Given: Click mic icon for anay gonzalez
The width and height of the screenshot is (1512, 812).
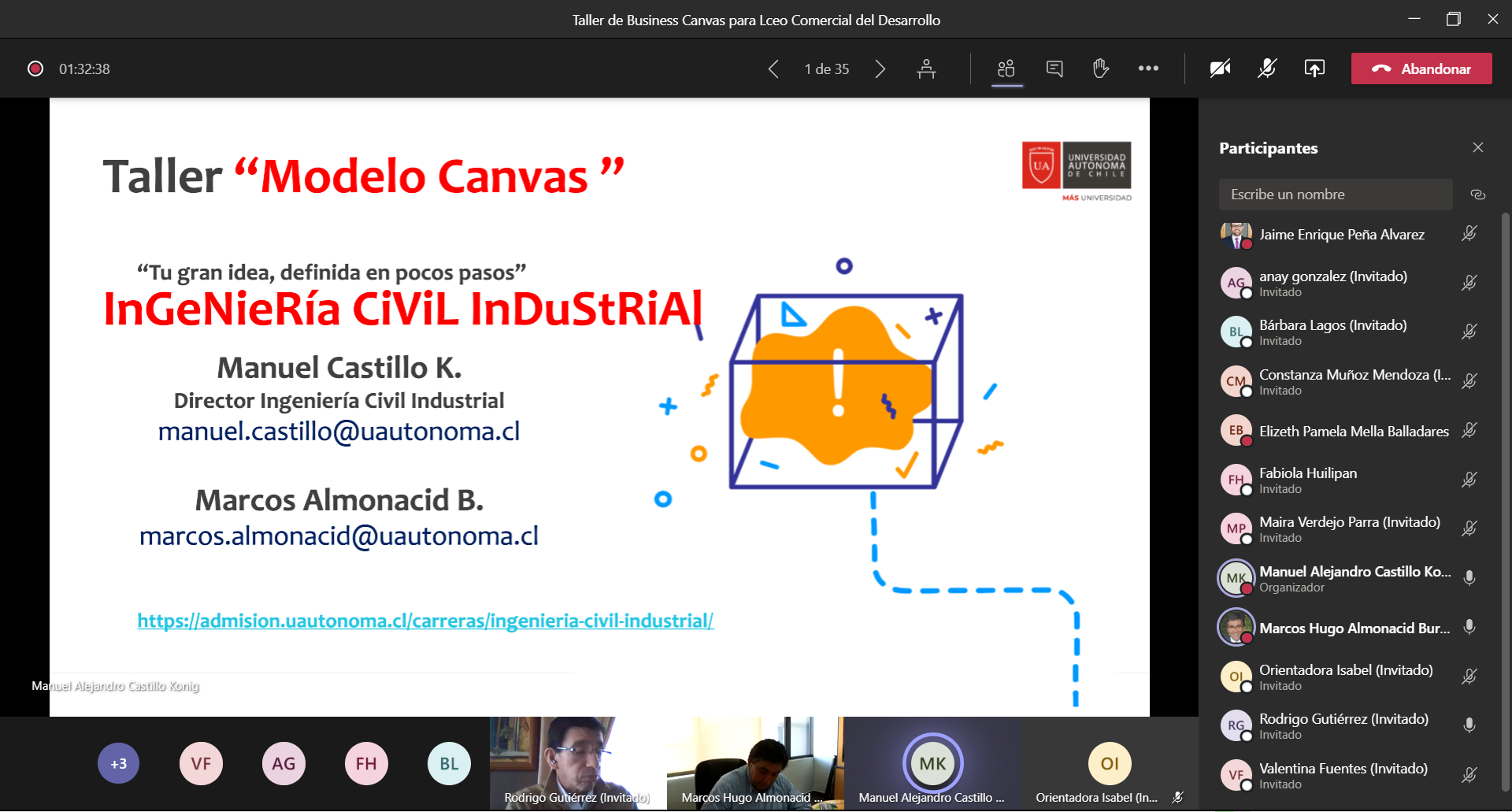Looking at the screenshot, I should [x=1469, y=283].
